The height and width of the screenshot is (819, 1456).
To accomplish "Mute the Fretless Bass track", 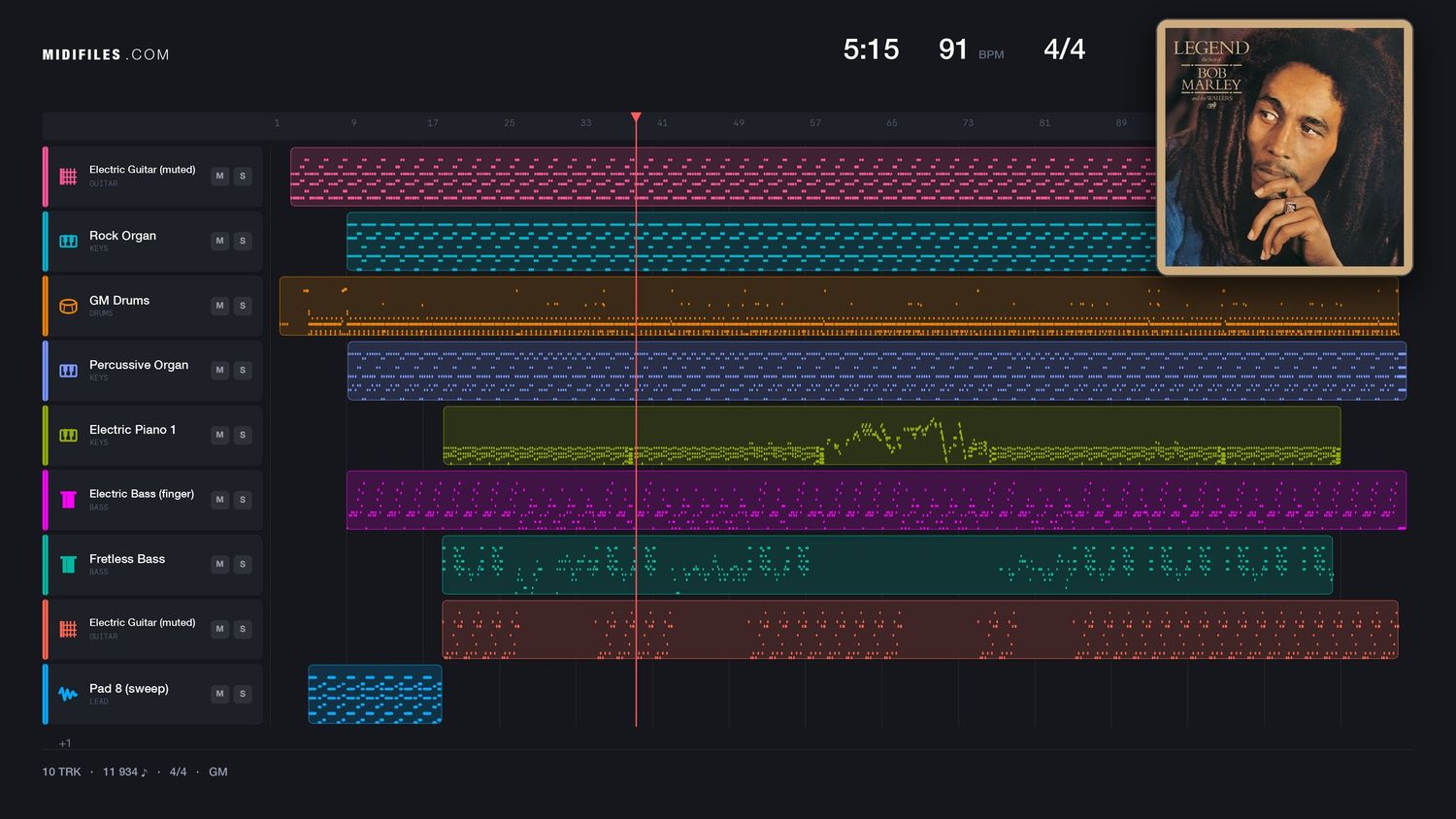I will (220, 565).
